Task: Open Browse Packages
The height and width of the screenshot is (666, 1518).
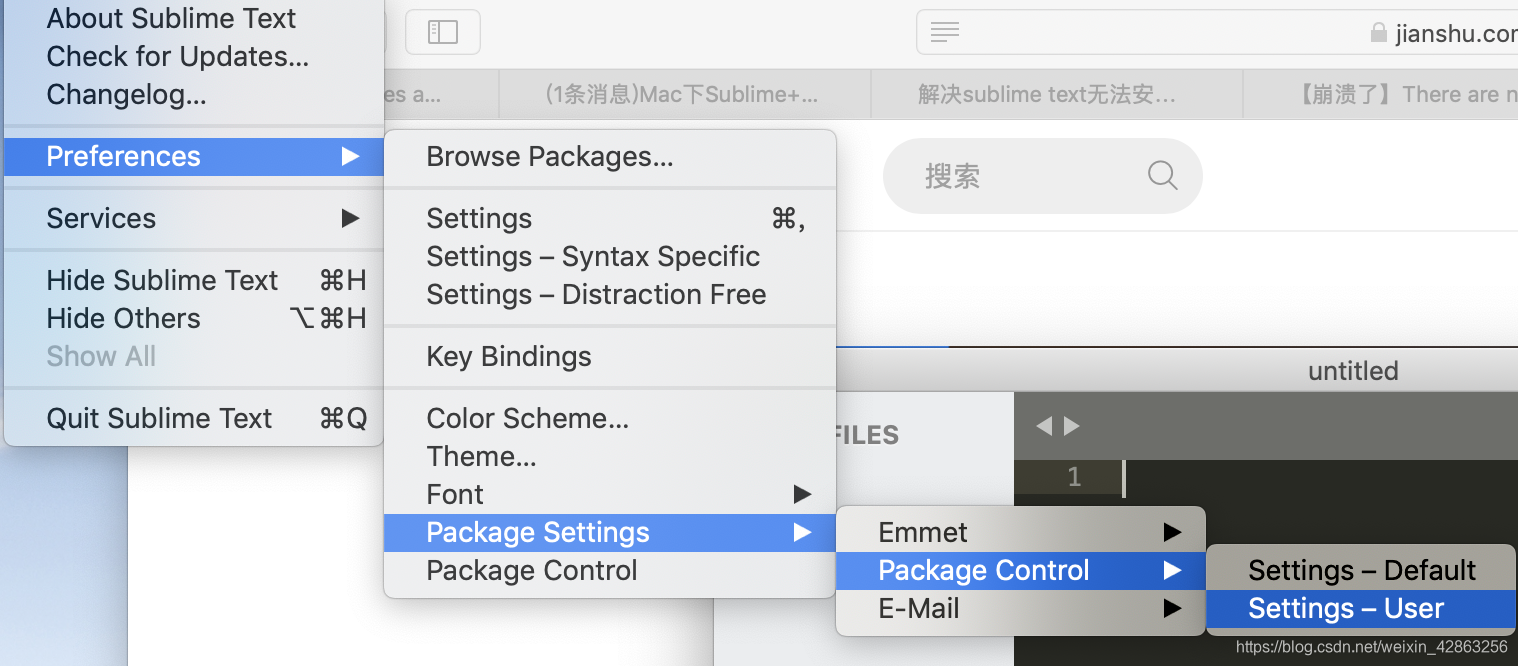Action: coord(610,156)
